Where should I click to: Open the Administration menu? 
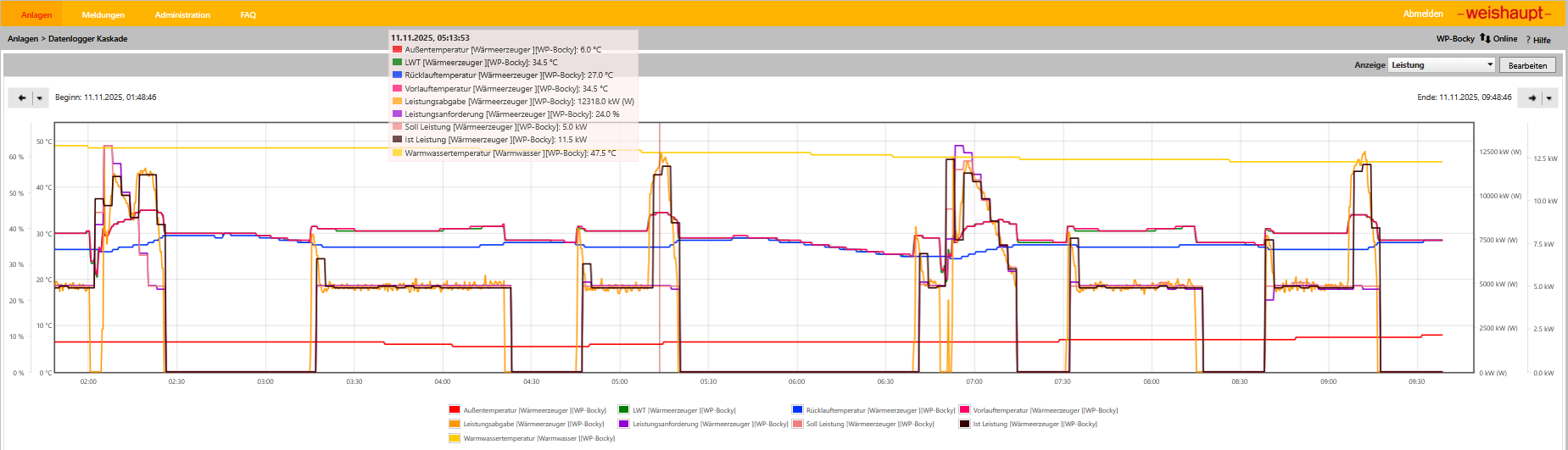click(182, 15)
